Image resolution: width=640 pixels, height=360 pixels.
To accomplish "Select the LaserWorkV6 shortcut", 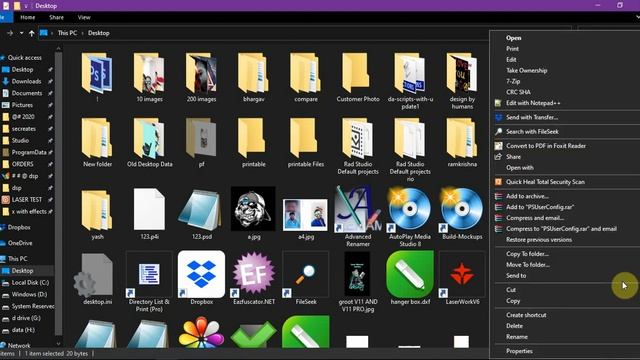I will (462, 278).
